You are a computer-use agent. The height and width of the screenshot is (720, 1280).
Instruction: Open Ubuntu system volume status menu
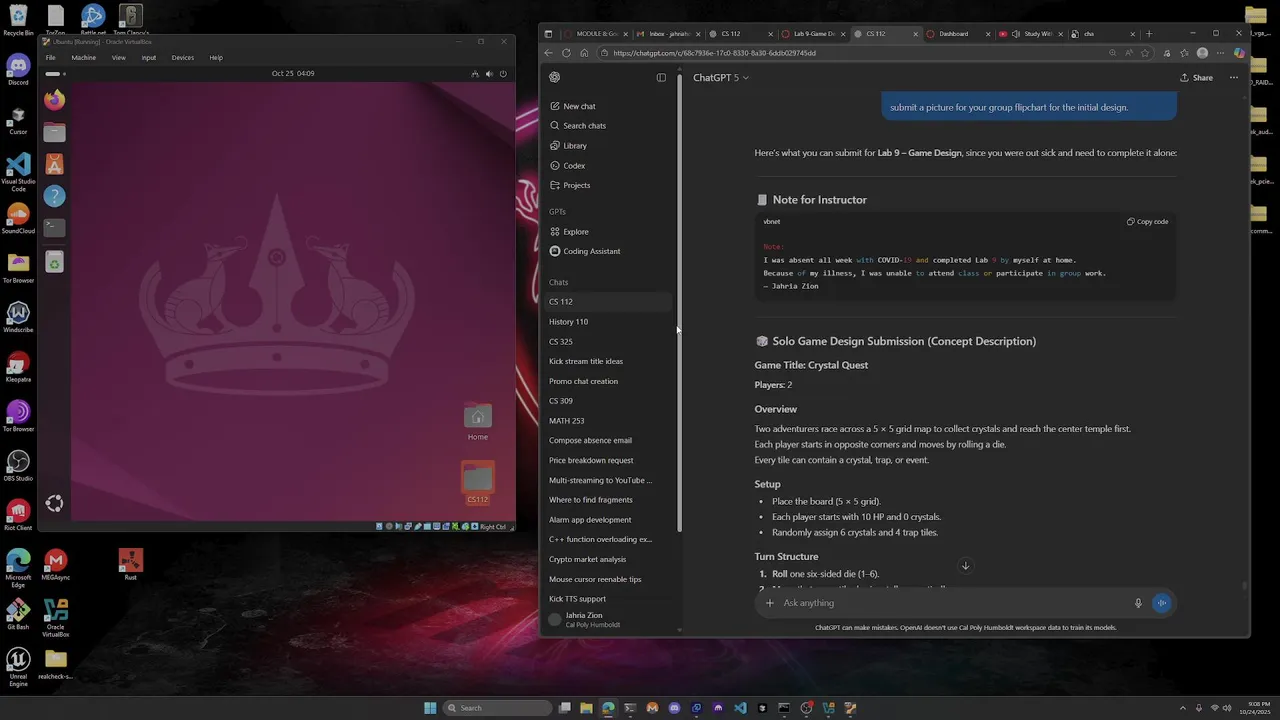(x=489, y=74)
